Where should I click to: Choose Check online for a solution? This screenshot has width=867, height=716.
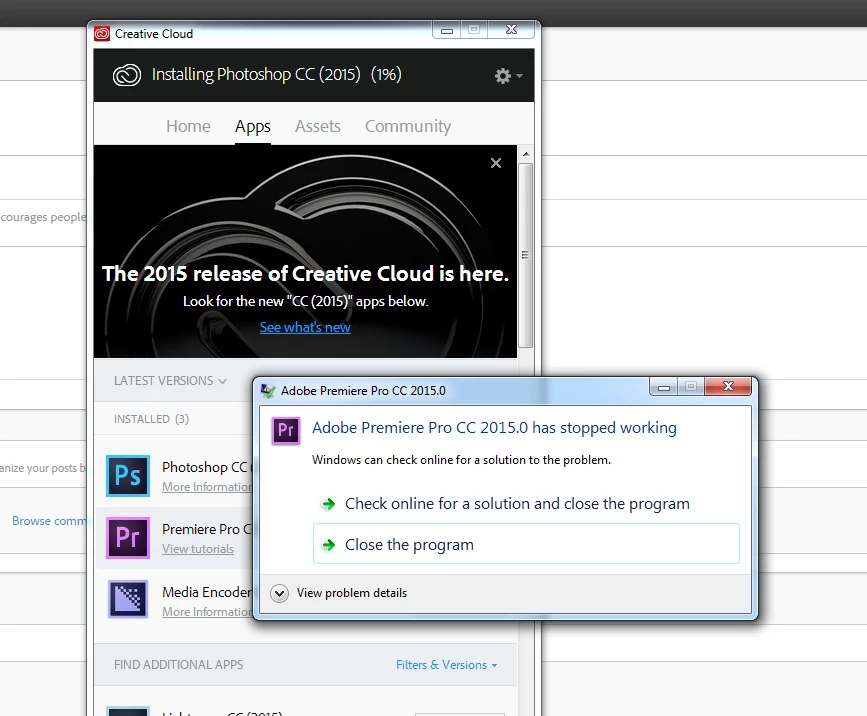517,504
